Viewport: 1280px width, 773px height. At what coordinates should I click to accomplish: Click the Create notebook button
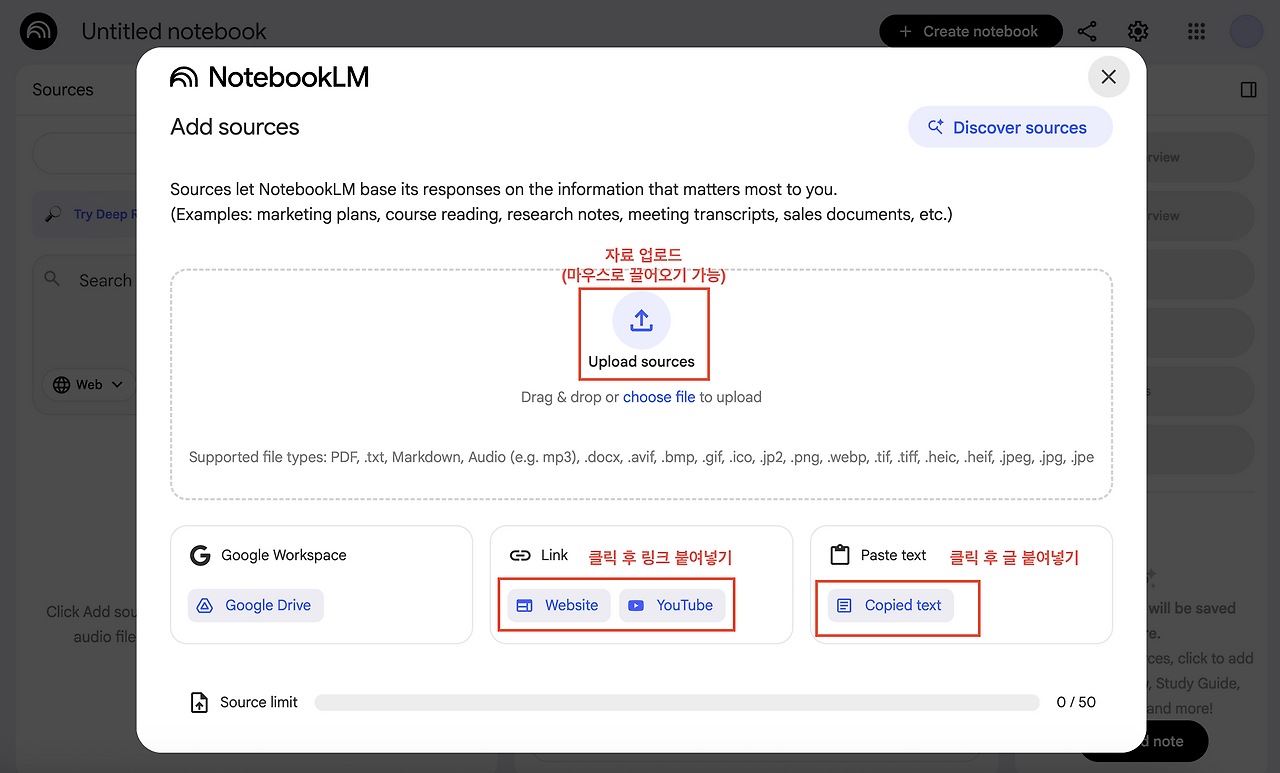pos(971,31)
